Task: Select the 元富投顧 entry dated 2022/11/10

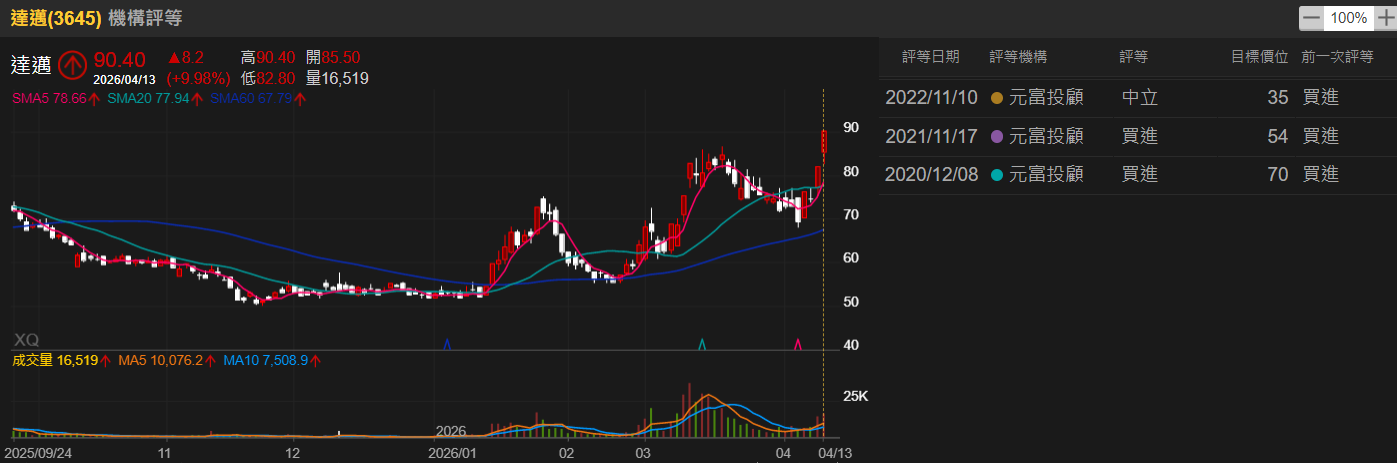Action: pyautogui.click(x=1047, y=98)
